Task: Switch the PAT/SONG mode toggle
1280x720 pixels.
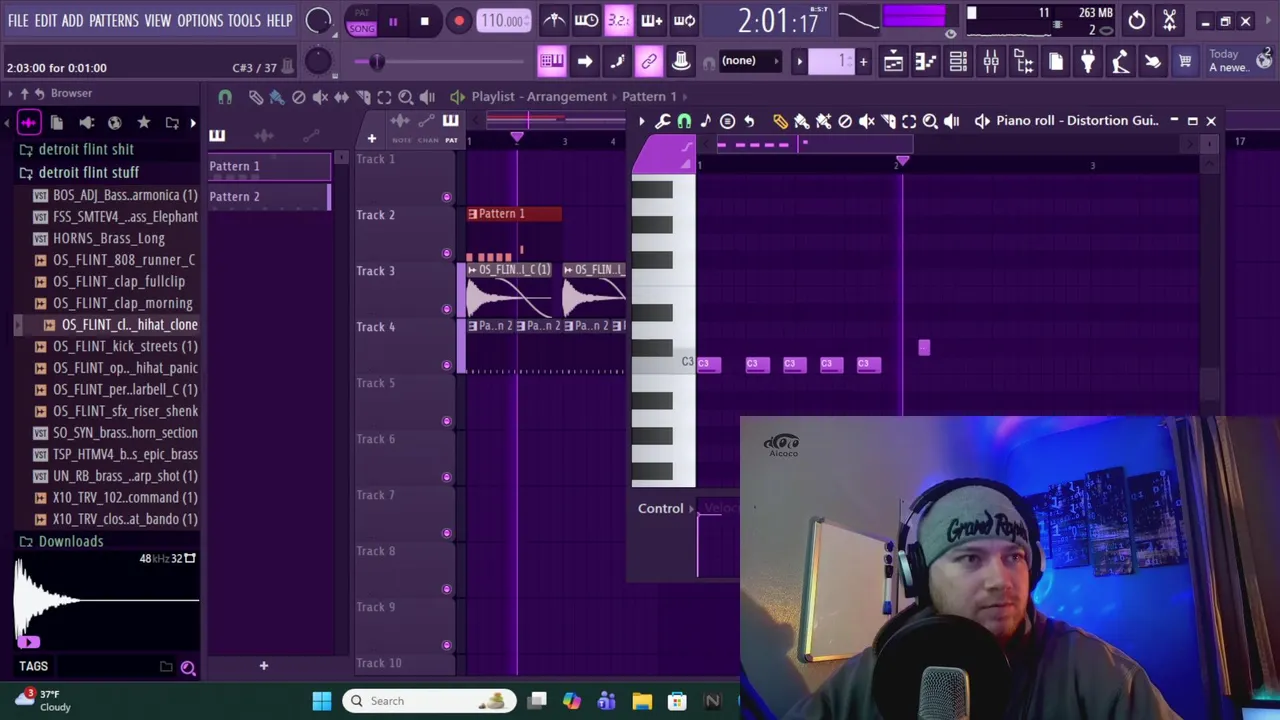Action: tap(361, 21)
